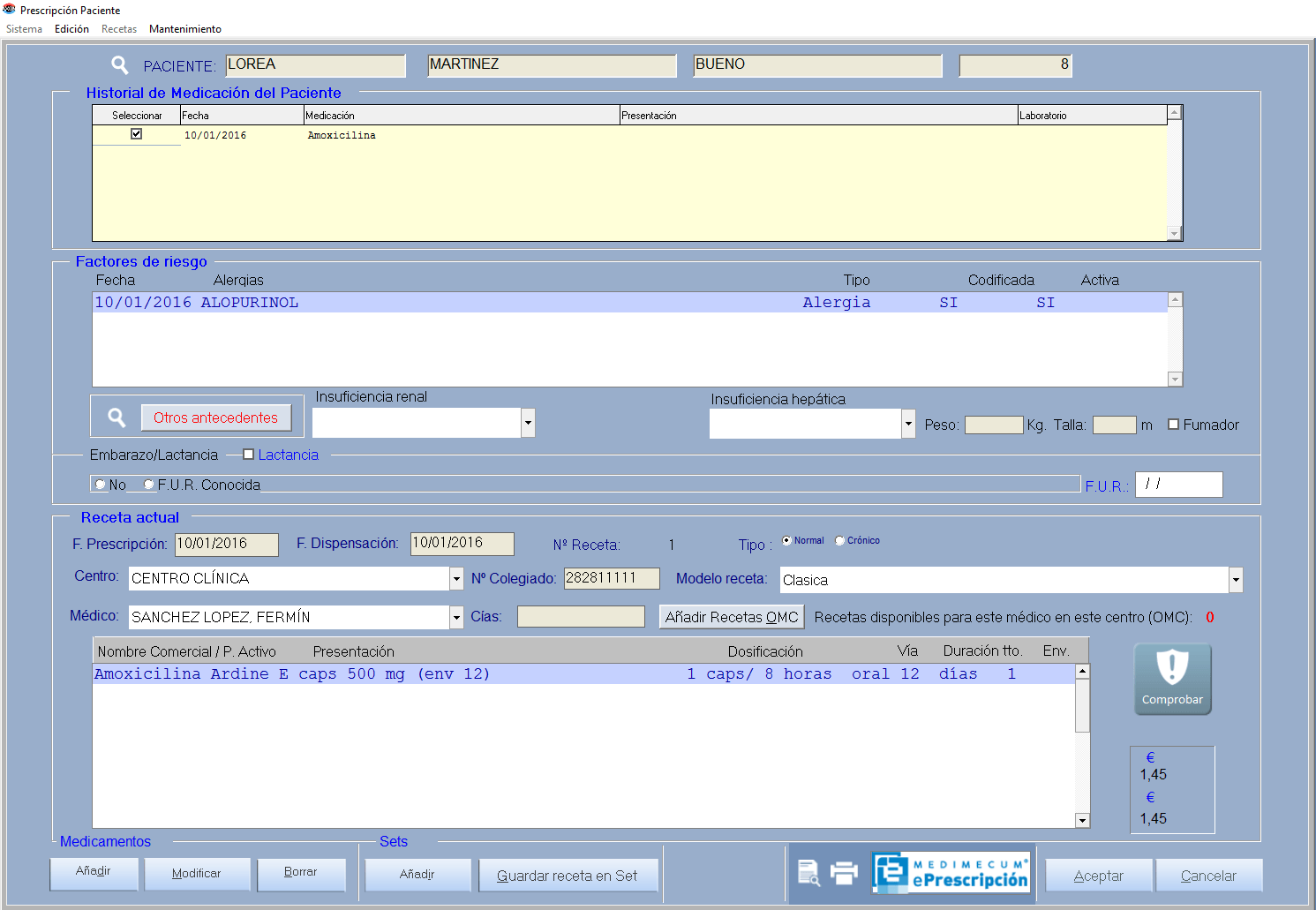The width and height of the screenshot is (1316, 910).
Task: Uncheck the Amoxicilina history row checkbox
Action: pos(136,134)
